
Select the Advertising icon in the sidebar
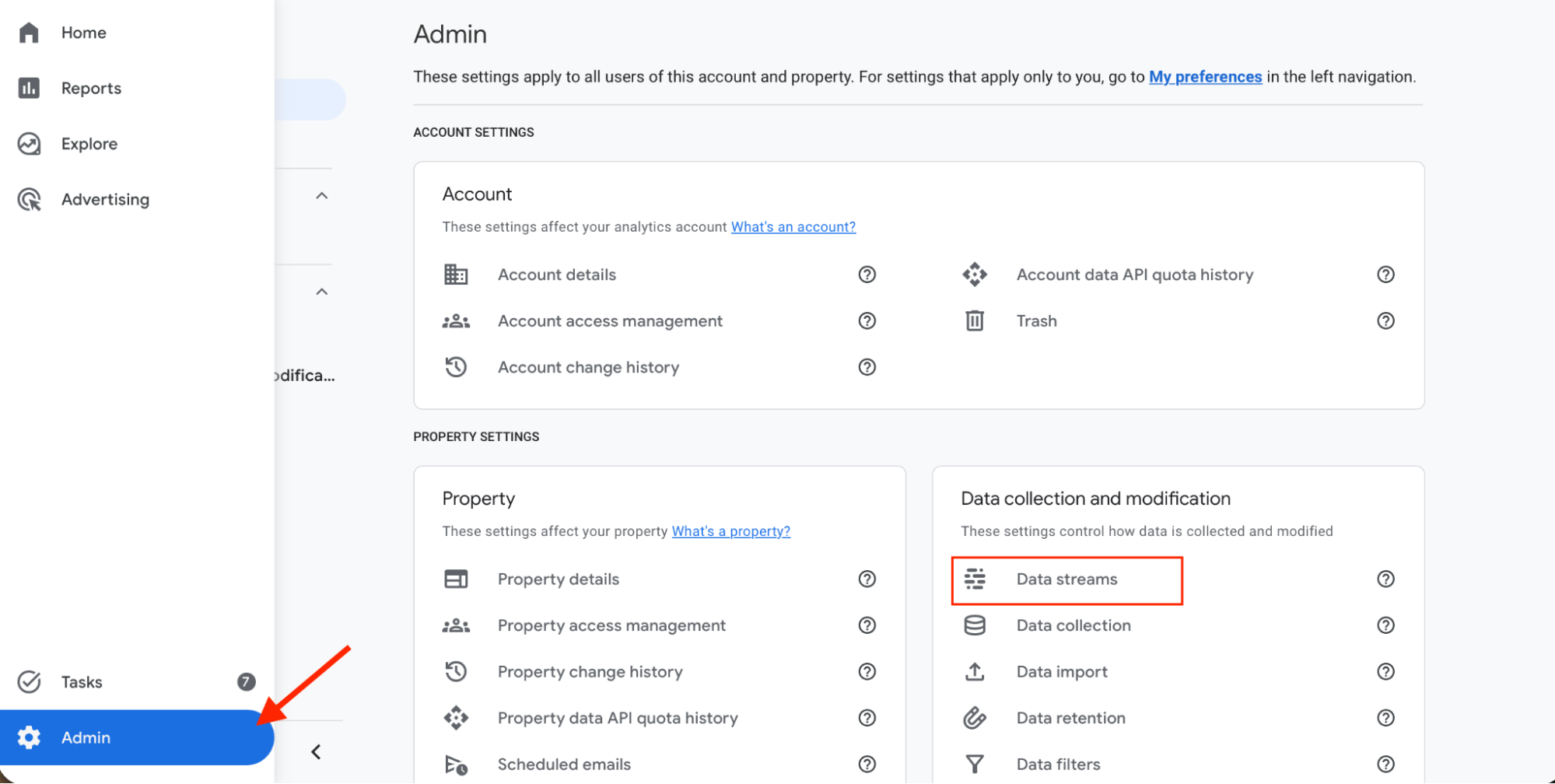(x=29, y=199)
